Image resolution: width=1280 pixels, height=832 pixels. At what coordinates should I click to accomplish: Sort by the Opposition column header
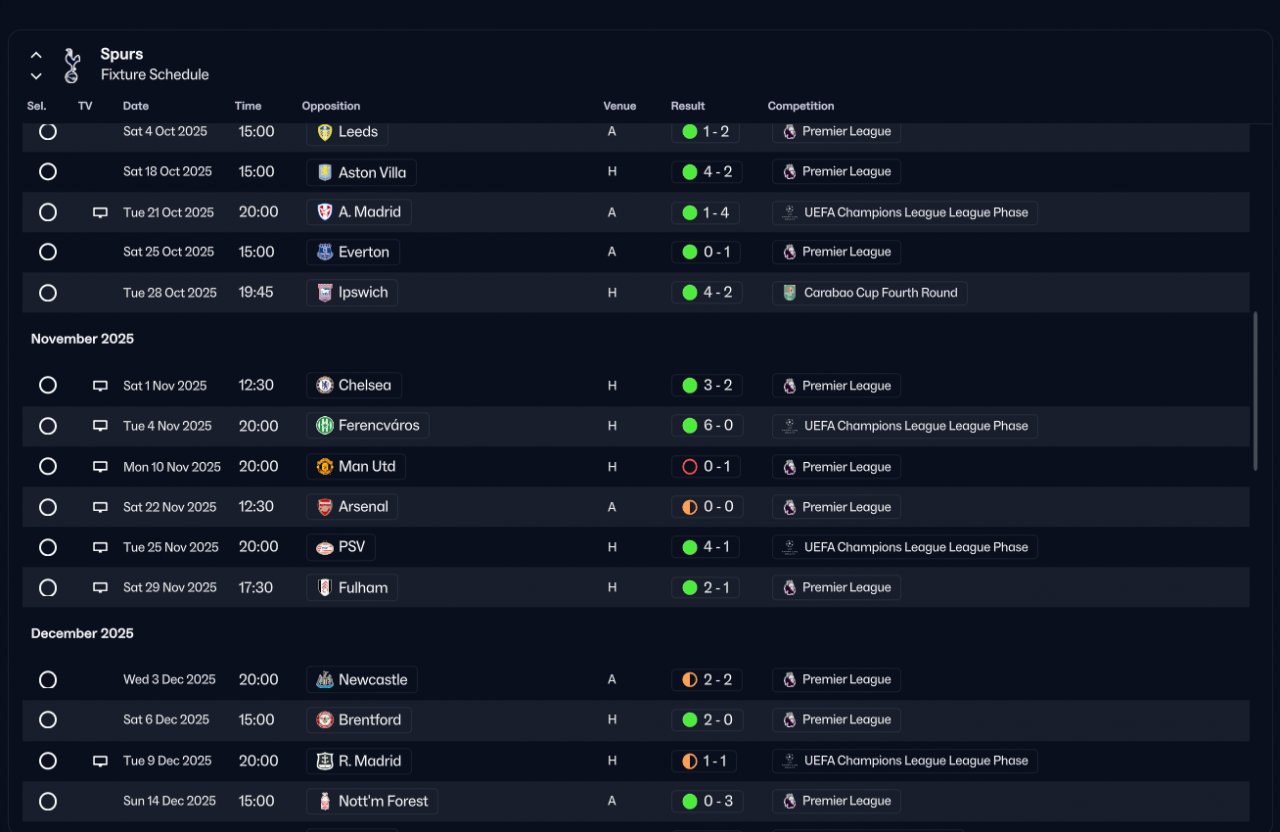331,106
